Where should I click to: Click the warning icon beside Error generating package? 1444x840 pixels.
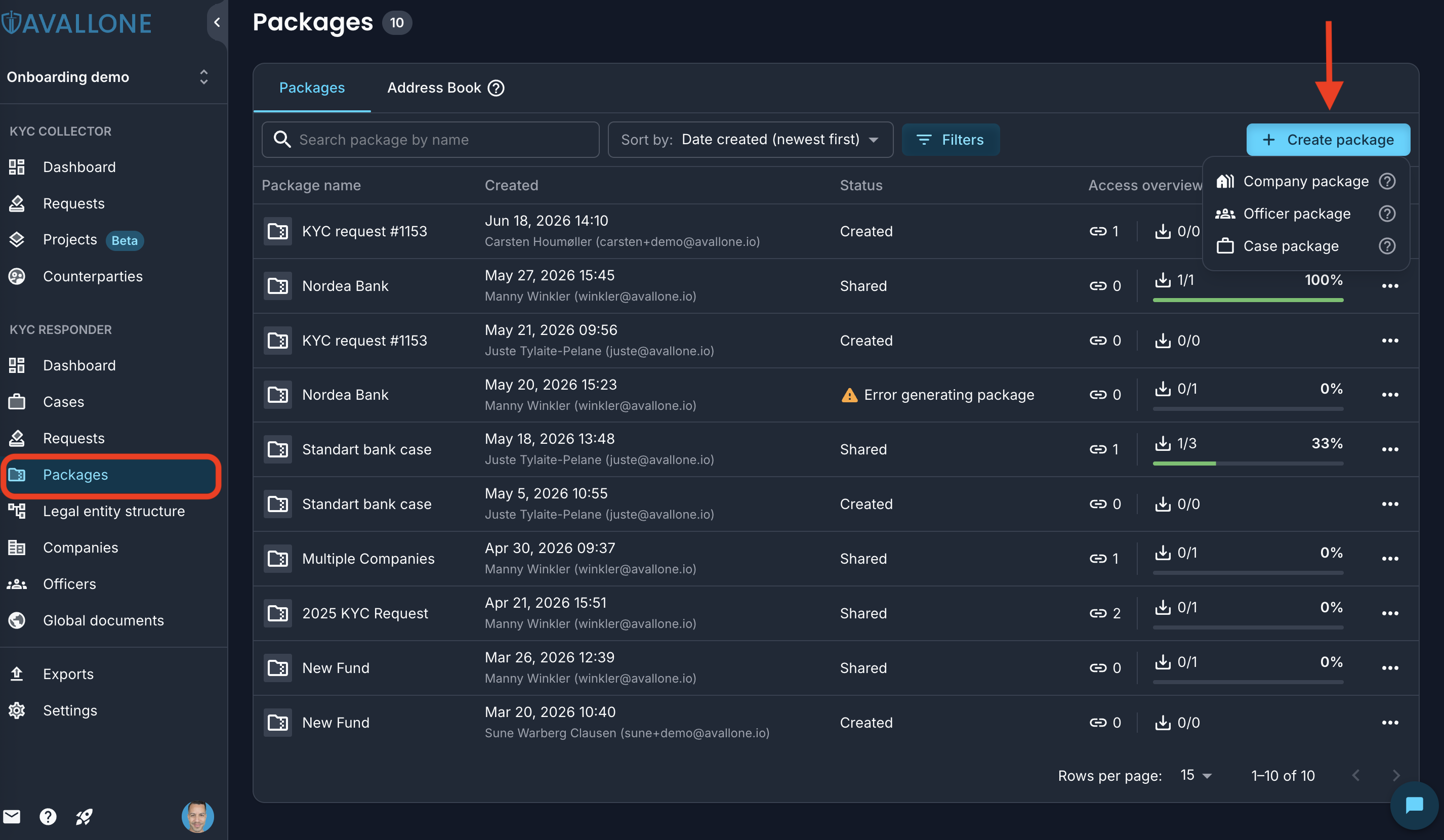click(x=849, y=395)
